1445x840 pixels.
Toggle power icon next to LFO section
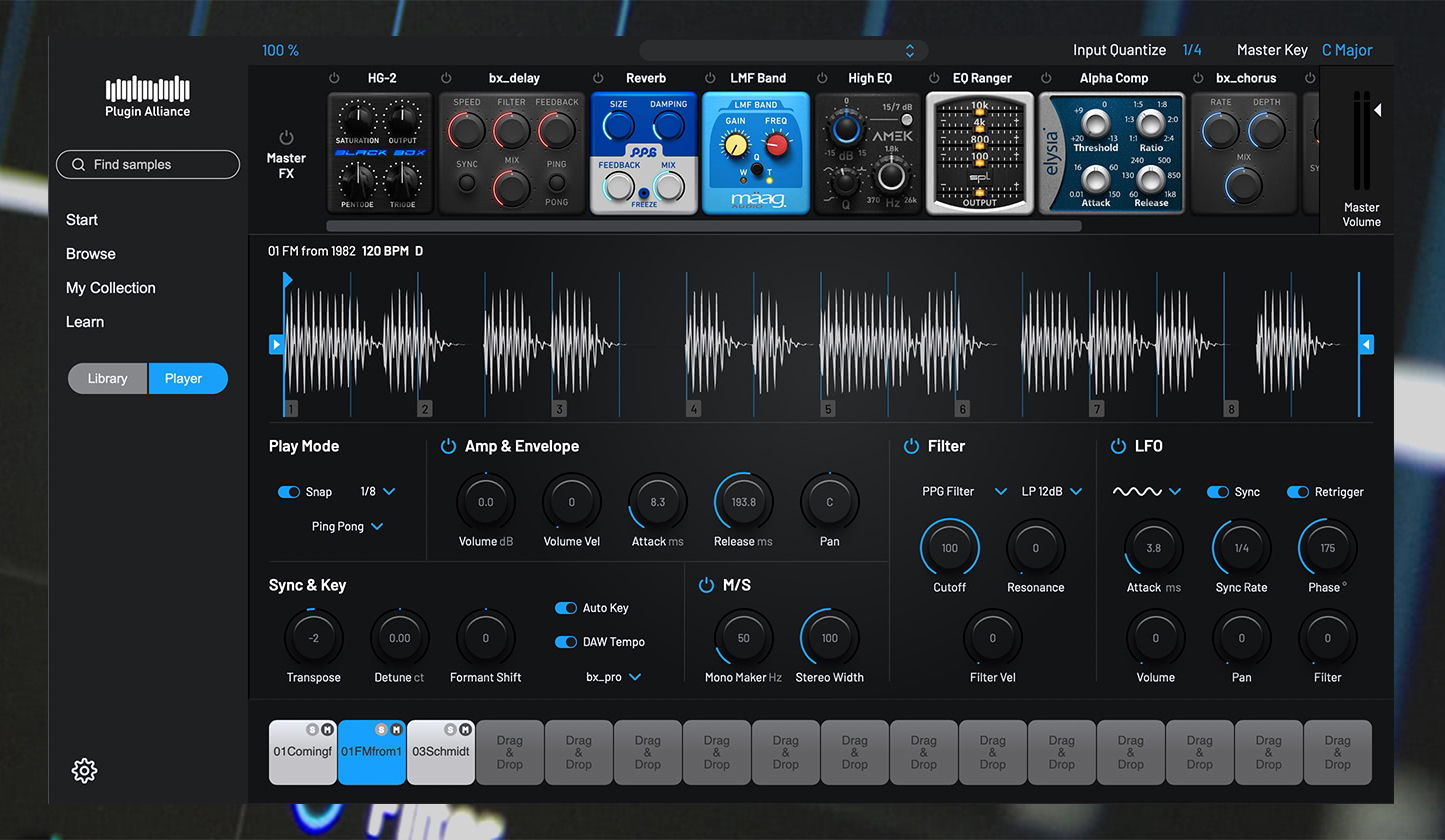click(1118, 446)
